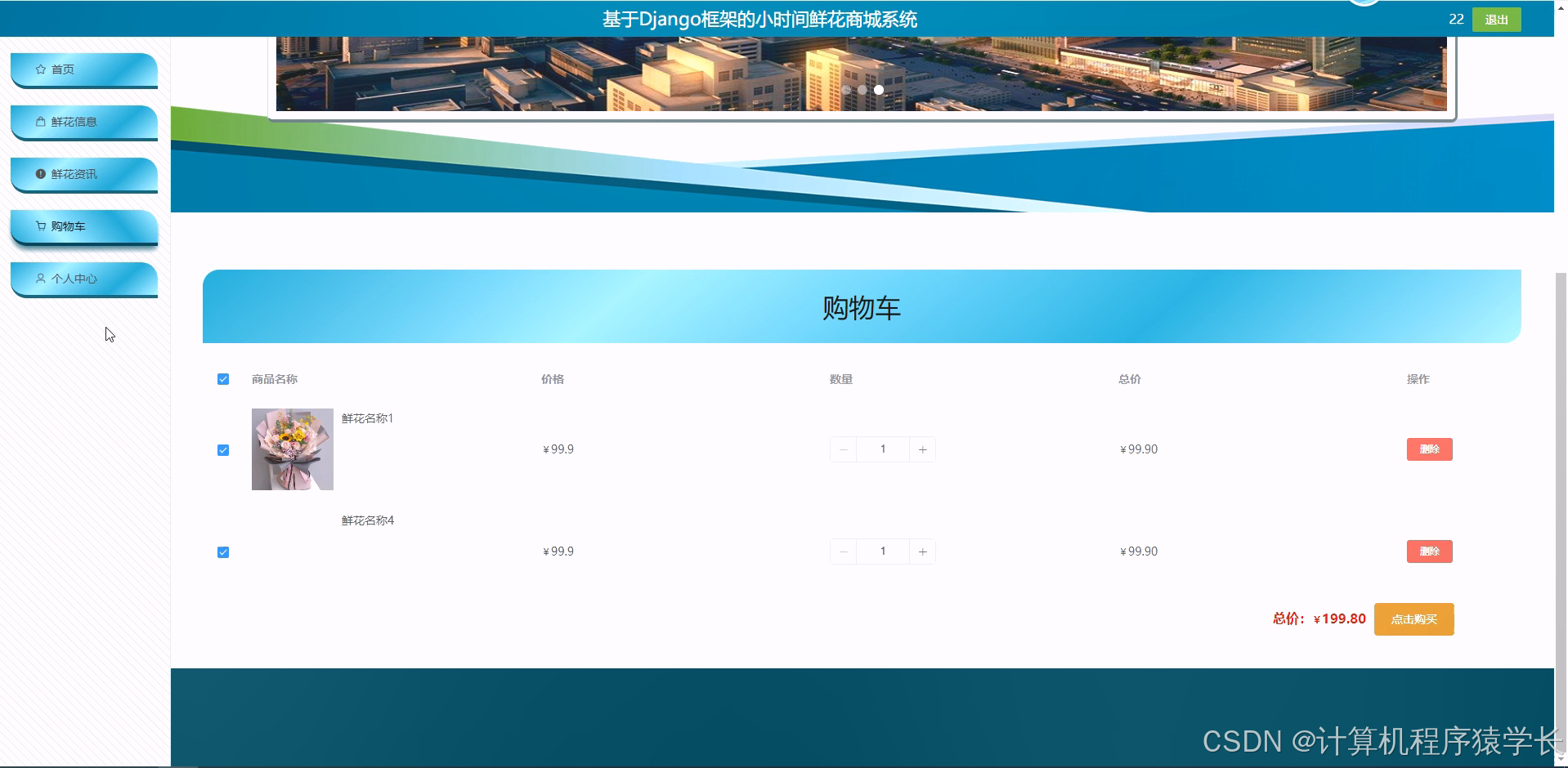
Task: Open the 个人中心 menu item
Action: [x=83, y=279]
